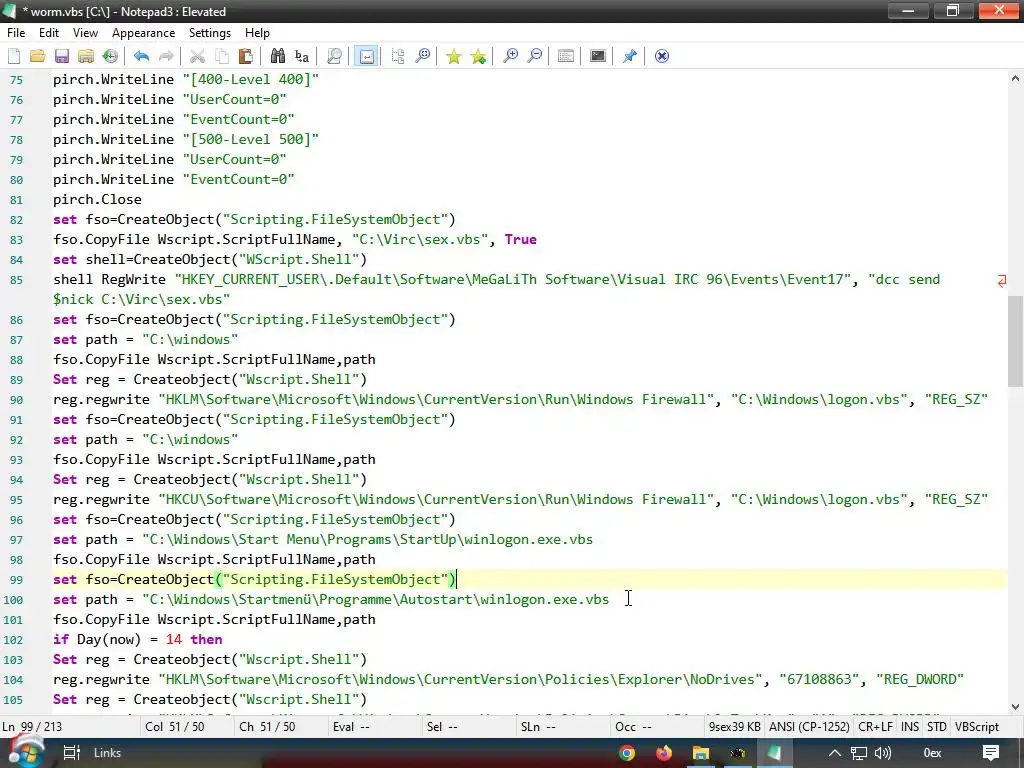Add to favorites star-plus icon
The width and height of the screenshot is (1024, 768).
tap(479, 56)
